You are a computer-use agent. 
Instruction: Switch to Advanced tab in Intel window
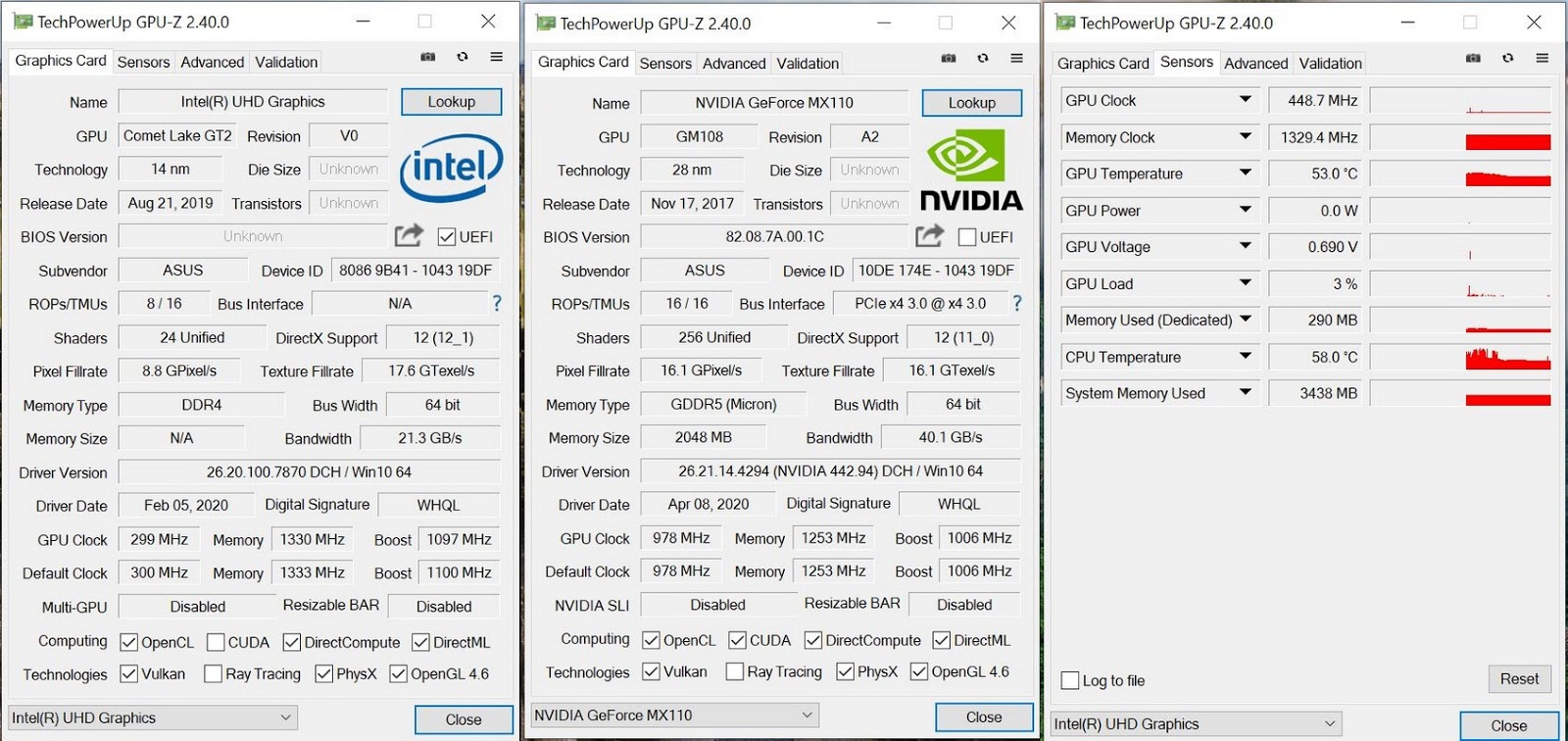212,62
